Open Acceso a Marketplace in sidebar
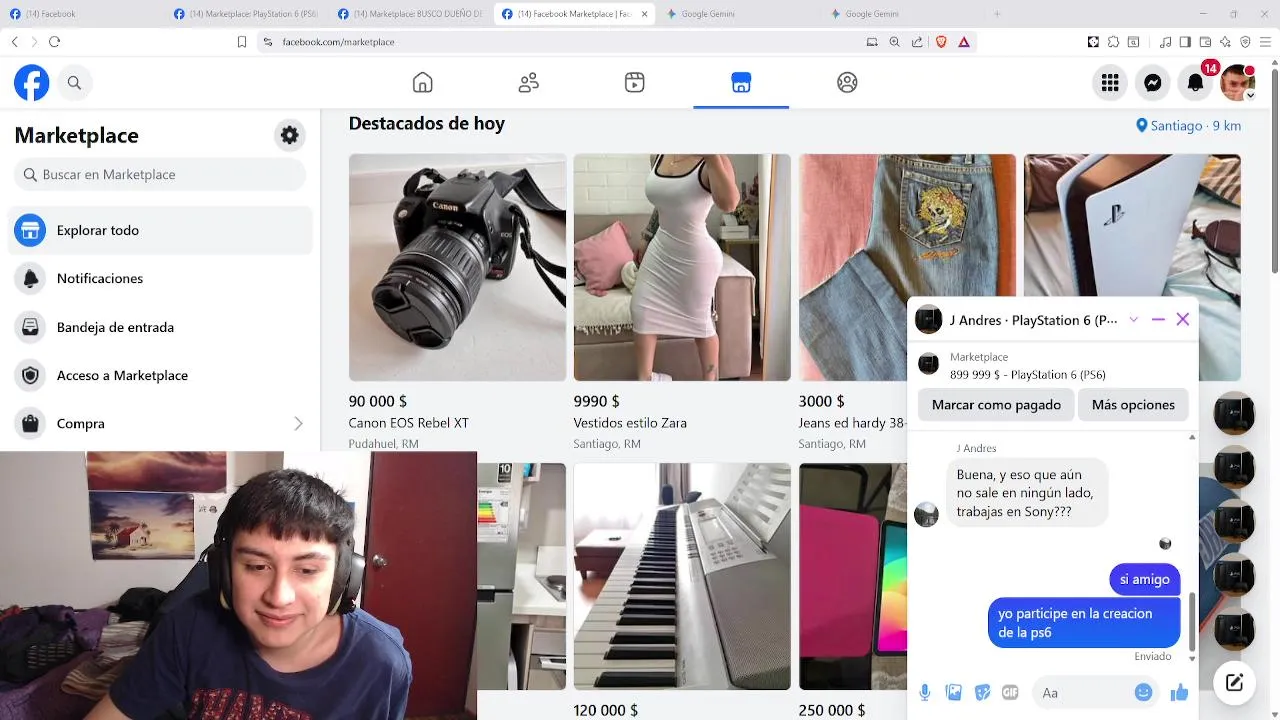The height and width of the screenshot is (720, 1280). tap(160, 375)
